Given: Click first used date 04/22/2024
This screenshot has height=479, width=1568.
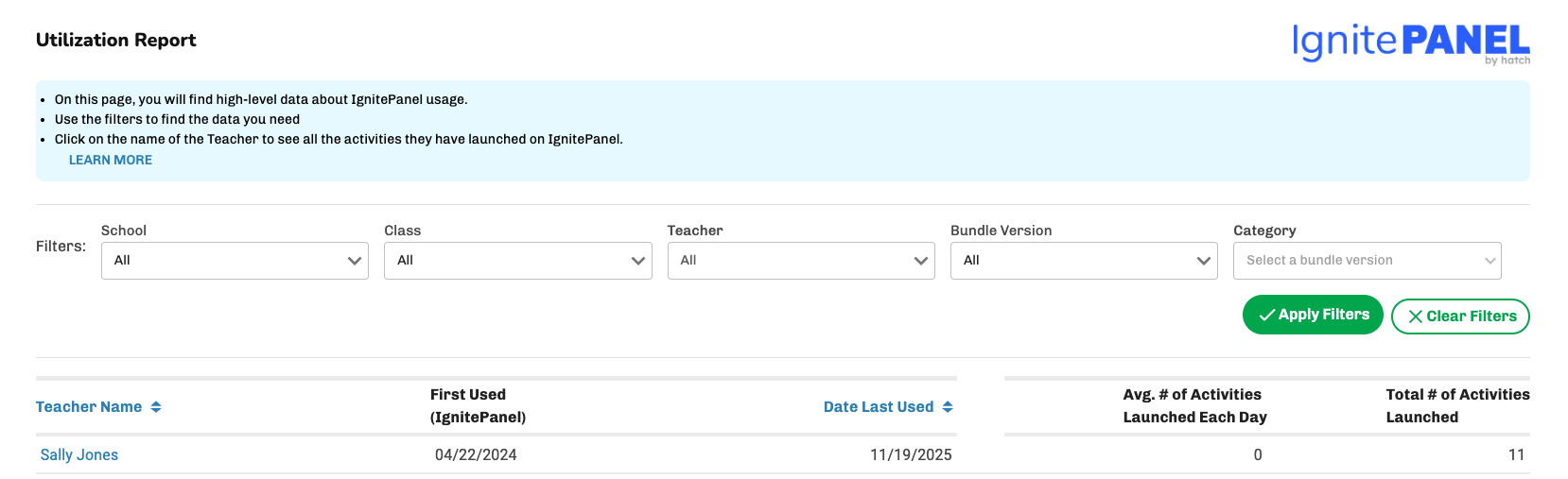Looking at the screenshot, I should [x=476, y=454].
